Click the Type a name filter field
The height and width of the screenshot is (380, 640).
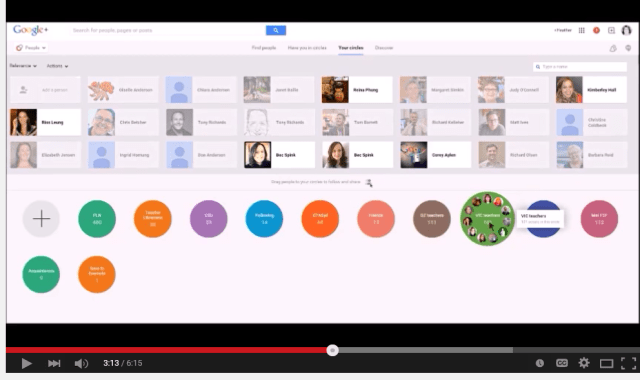click(x=580, y=67)
